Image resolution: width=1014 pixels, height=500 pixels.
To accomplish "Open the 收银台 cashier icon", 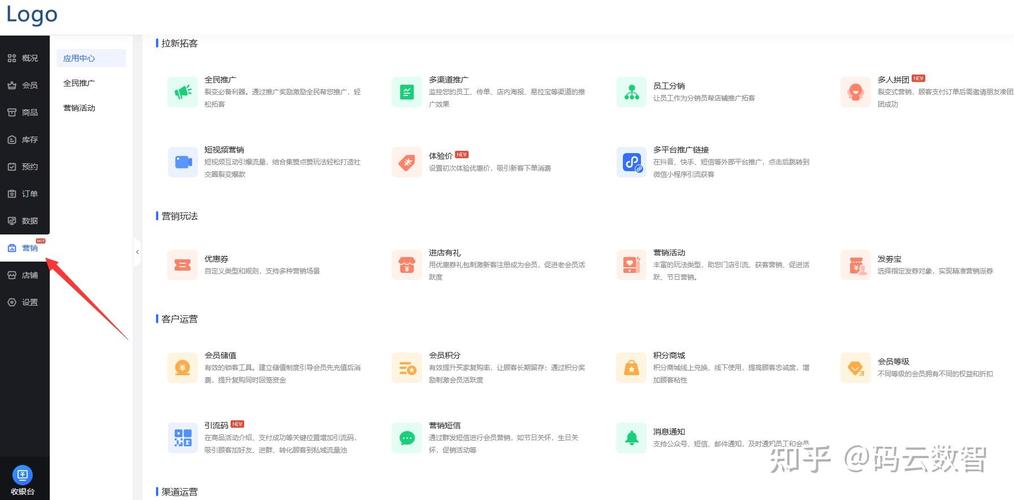I will point(22,476).
